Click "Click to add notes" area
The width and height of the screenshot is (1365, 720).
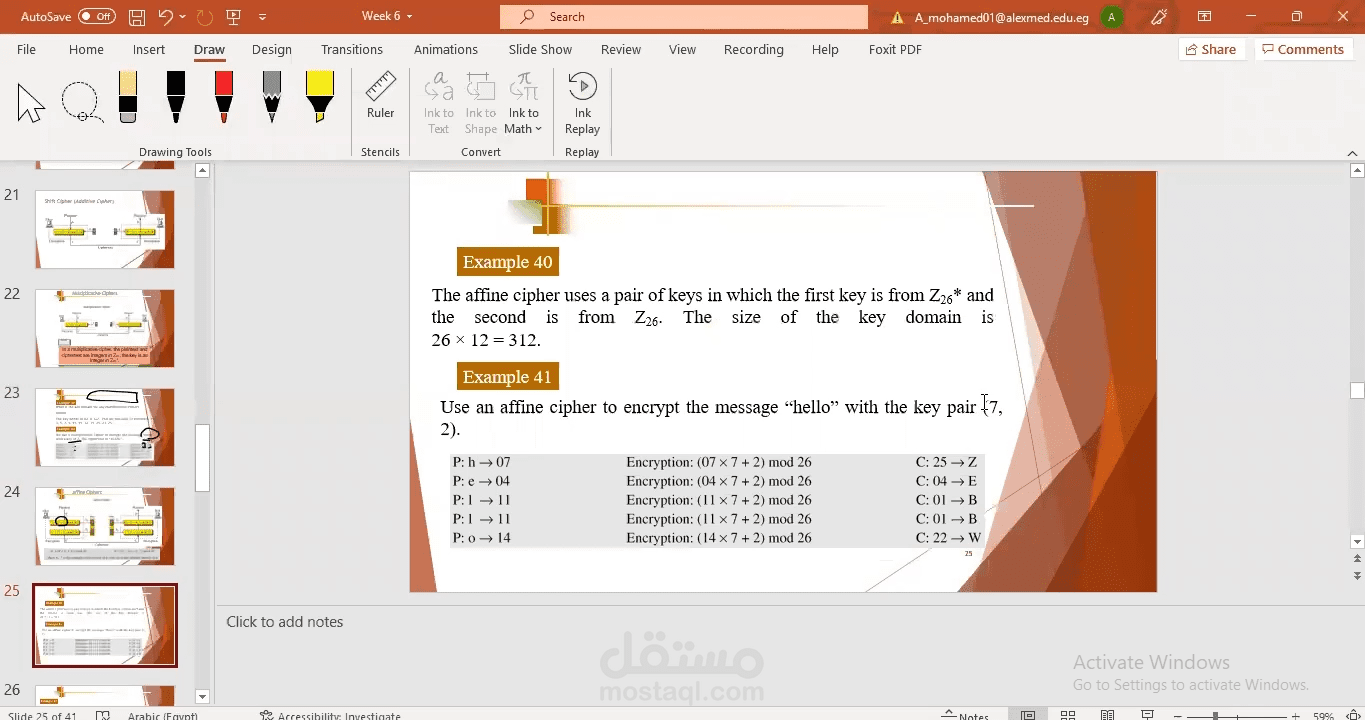click(285, 622)
